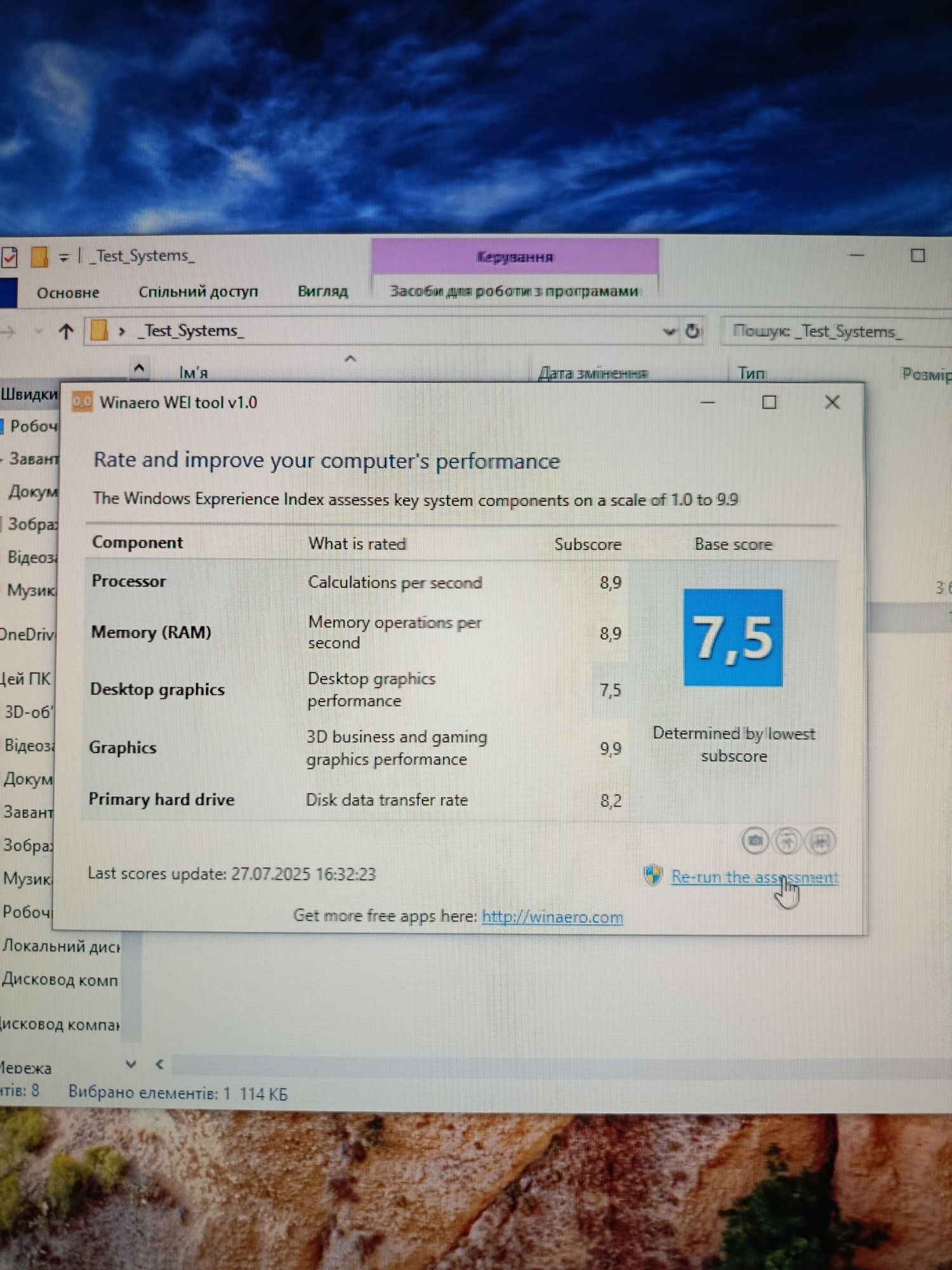Minimize the Winaero WEI tool window
Viewport: 952px width, 1270px height.
point(708,403)
